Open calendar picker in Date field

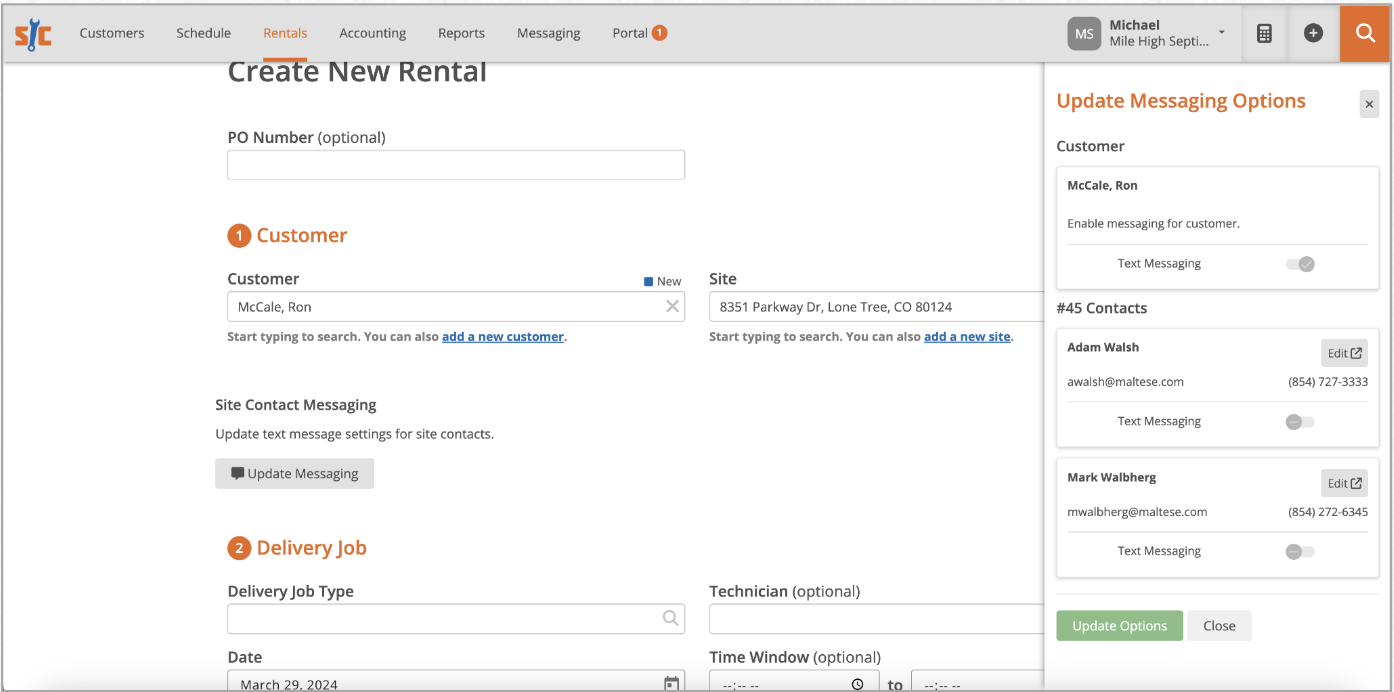(672, 684)
